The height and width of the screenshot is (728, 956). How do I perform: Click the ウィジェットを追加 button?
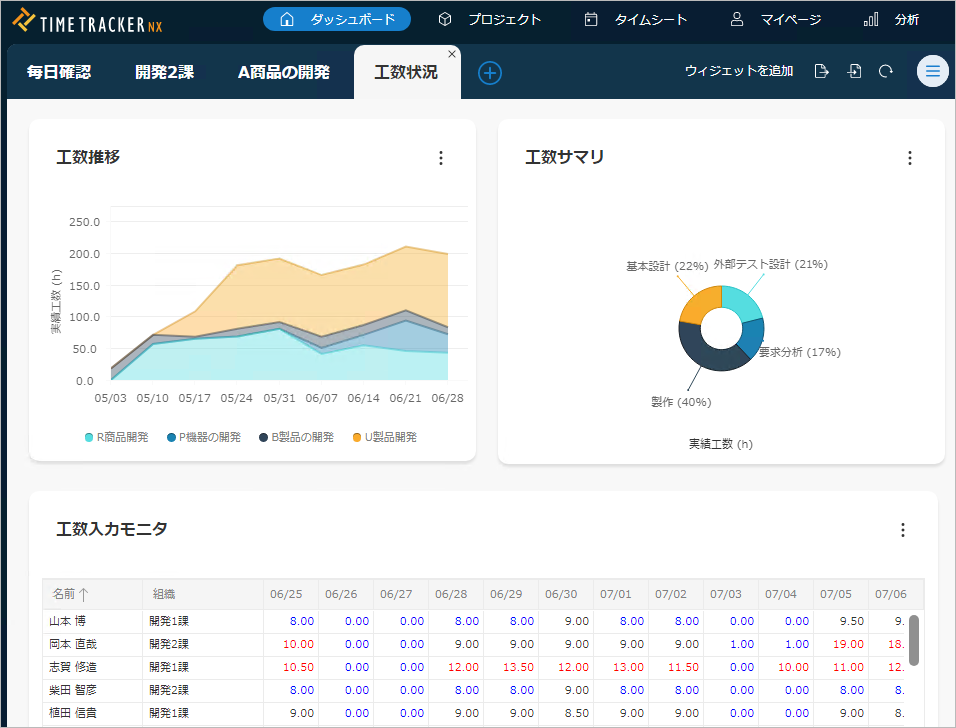click(738, 71)
